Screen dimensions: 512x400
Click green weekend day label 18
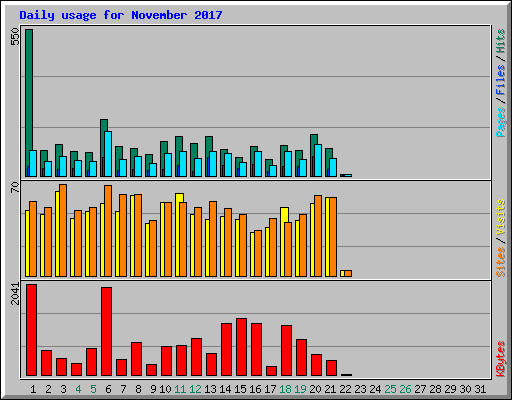tap(285, 389)
